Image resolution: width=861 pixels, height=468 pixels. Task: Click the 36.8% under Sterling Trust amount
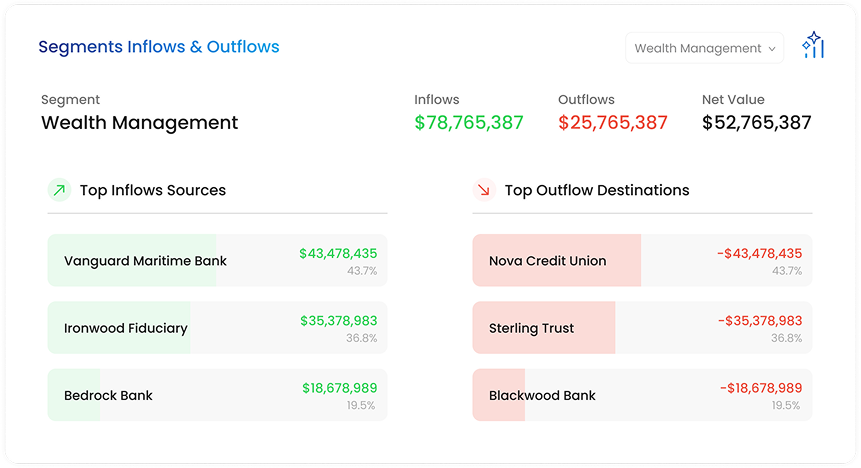(786, 338)
